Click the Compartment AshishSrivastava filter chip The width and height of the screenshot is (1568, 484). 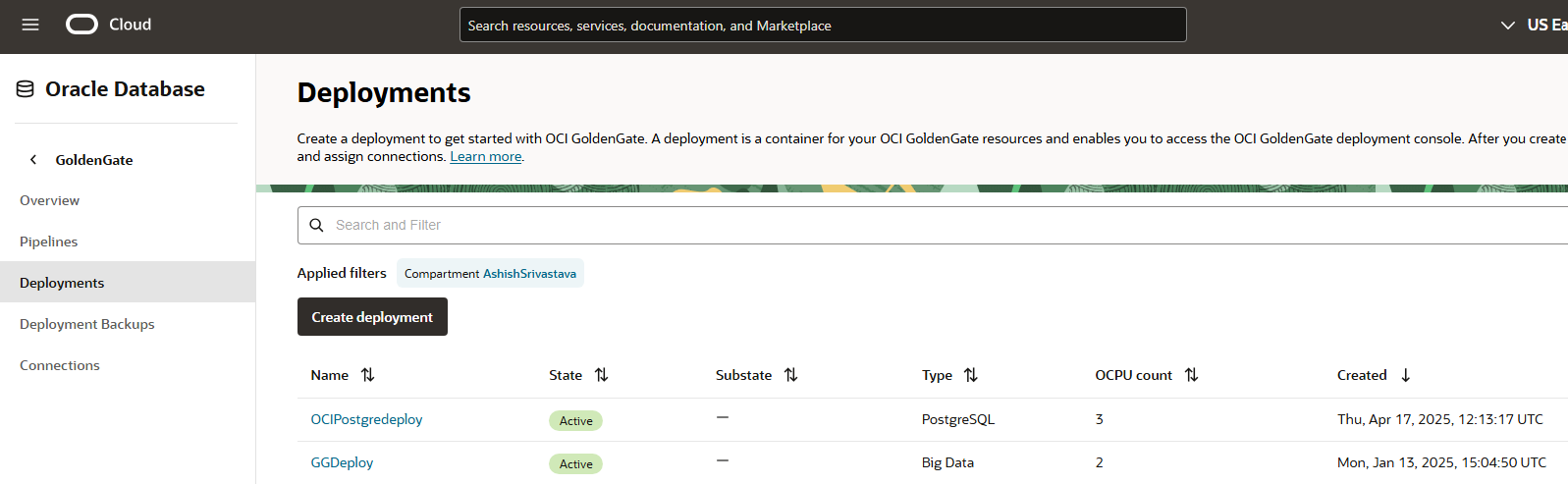point(490,273)
